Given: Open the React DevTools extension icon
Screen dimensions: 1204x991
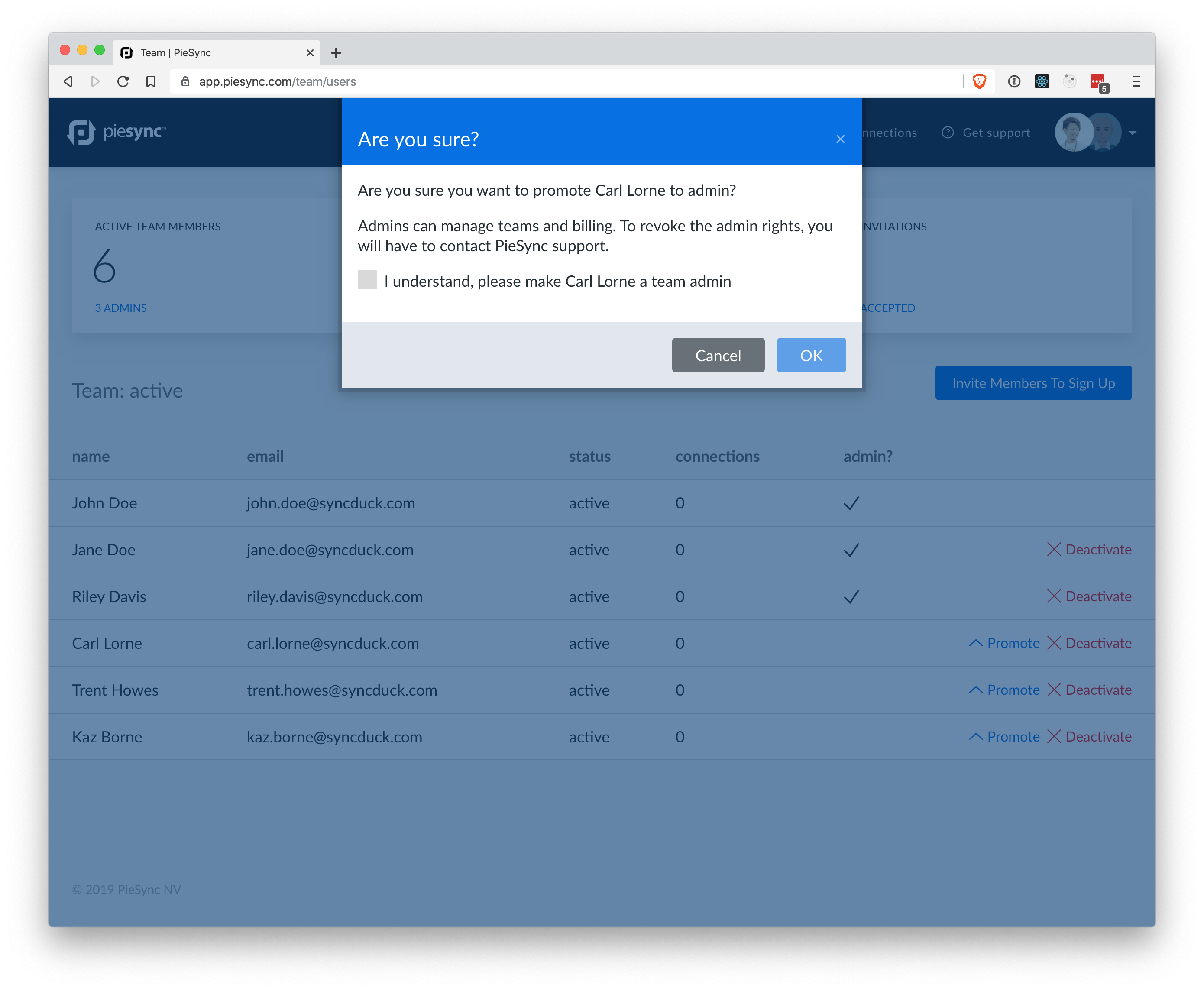Looking at the screenshot, I should click(x=1042, y=81).
